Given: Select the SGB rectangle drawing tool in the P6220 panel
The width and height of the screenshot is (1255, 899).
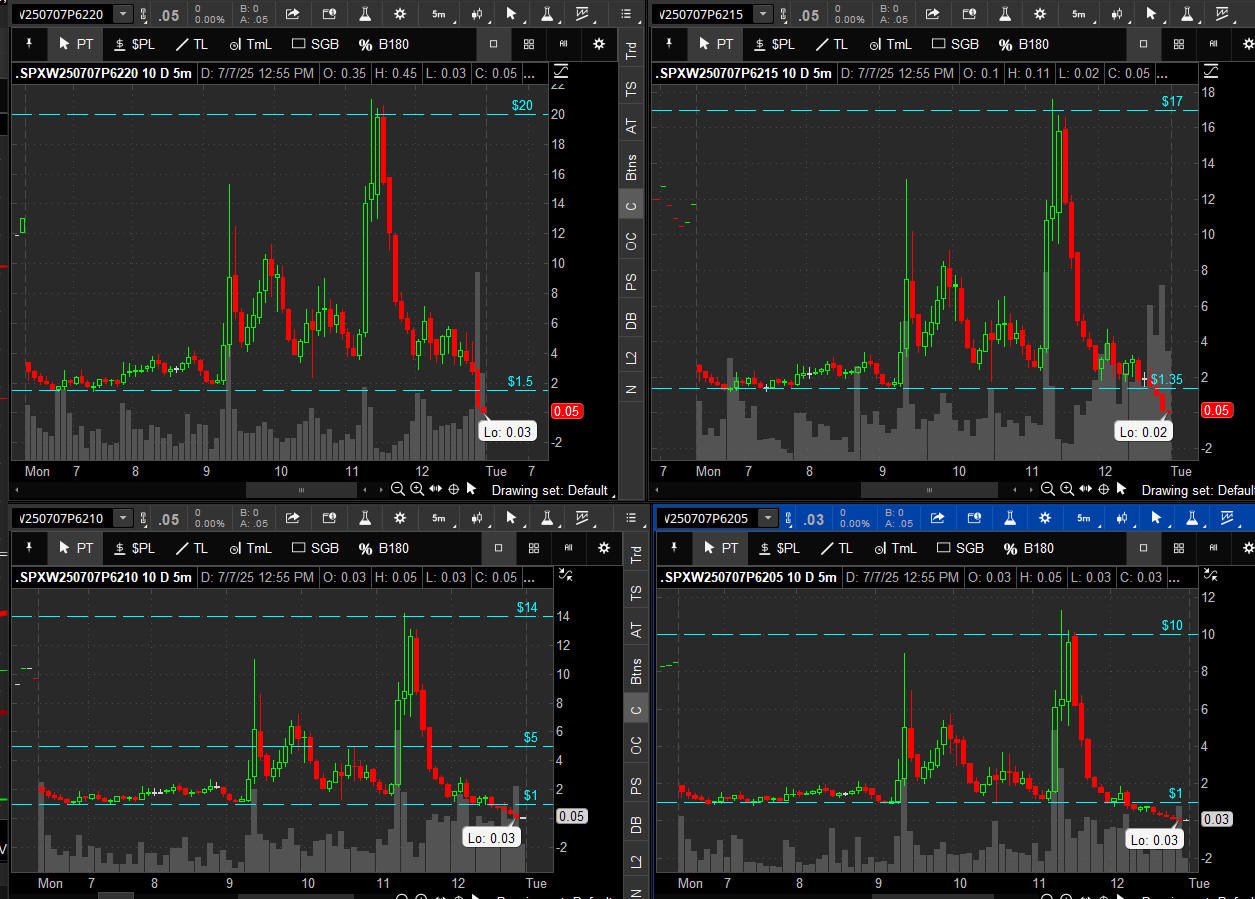Looking at the screenshot, I should 315,44.
